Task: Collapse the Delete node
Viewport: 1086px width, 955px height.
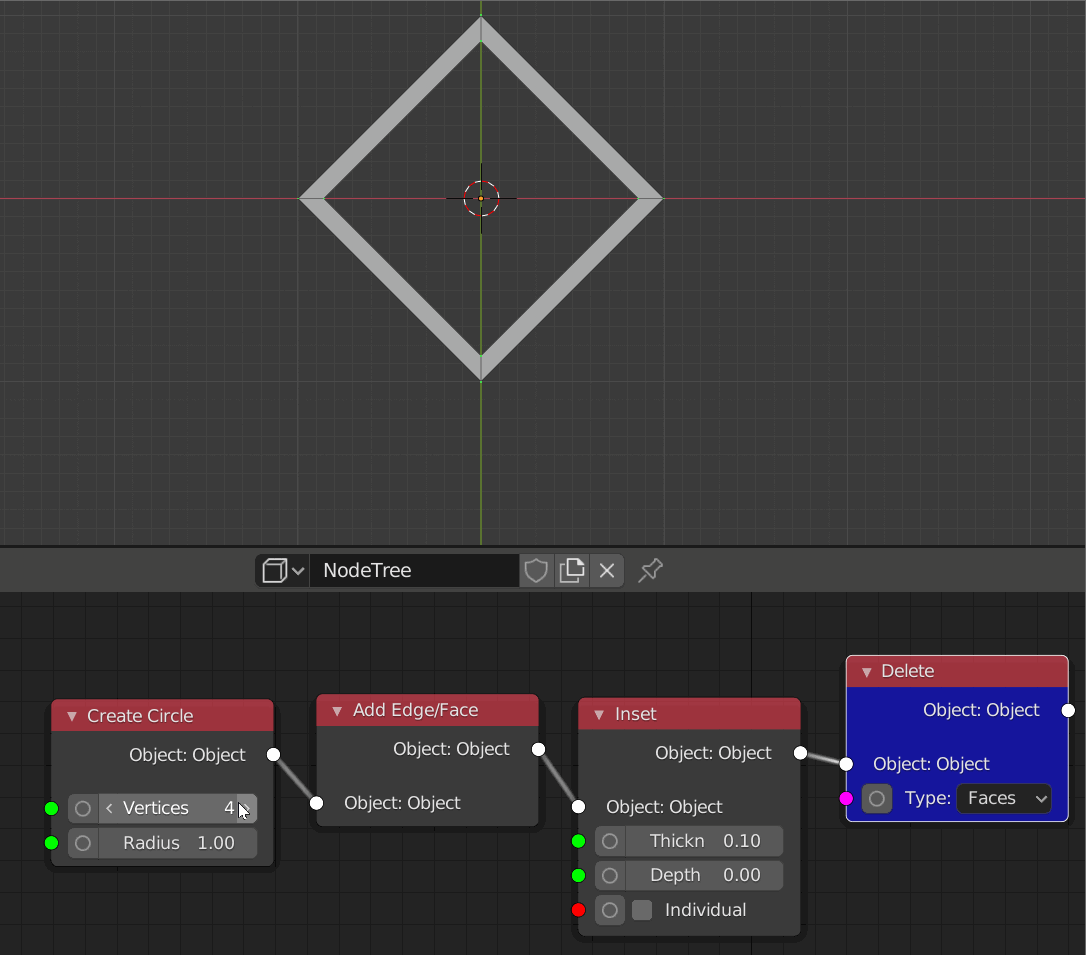Action: tap(866, 671)
